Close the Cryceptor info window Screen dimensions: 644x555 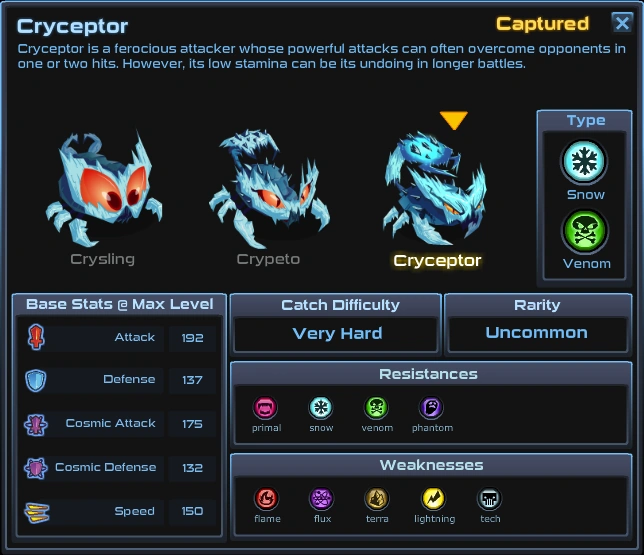[x=622, y=23]
